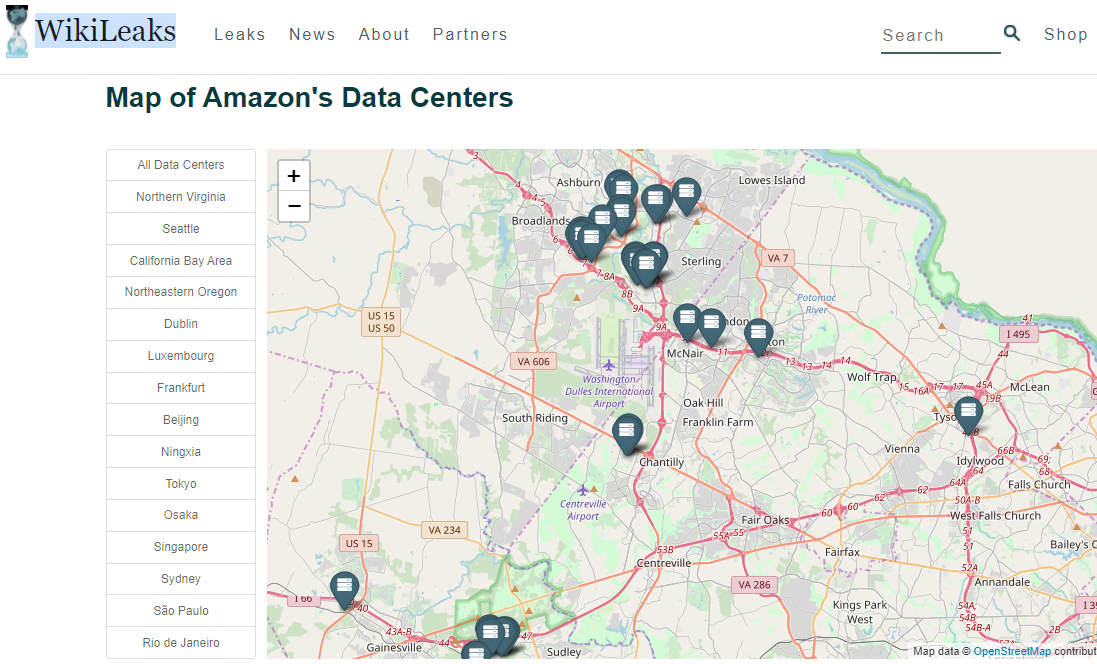Click the WikiLeaks hourglass logo icon
This screenshot has width=1097, height=664.
pos(17,31)
